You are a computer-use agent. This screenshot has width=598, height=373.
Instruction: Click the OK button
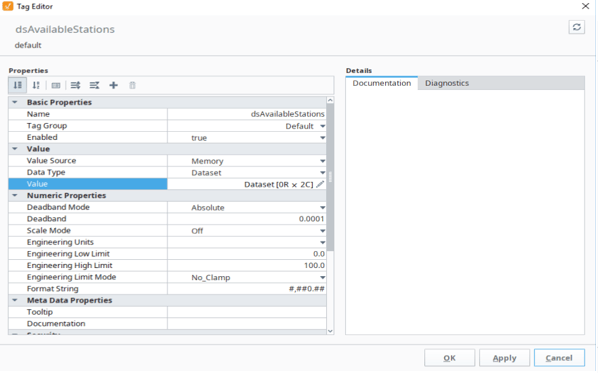click(x=450, y=358)
